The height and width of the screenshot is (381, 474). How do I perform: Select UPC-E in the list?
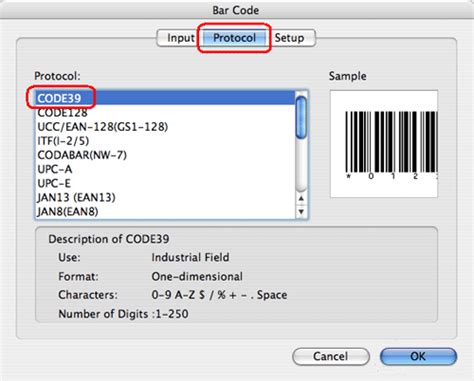point(165,183)
